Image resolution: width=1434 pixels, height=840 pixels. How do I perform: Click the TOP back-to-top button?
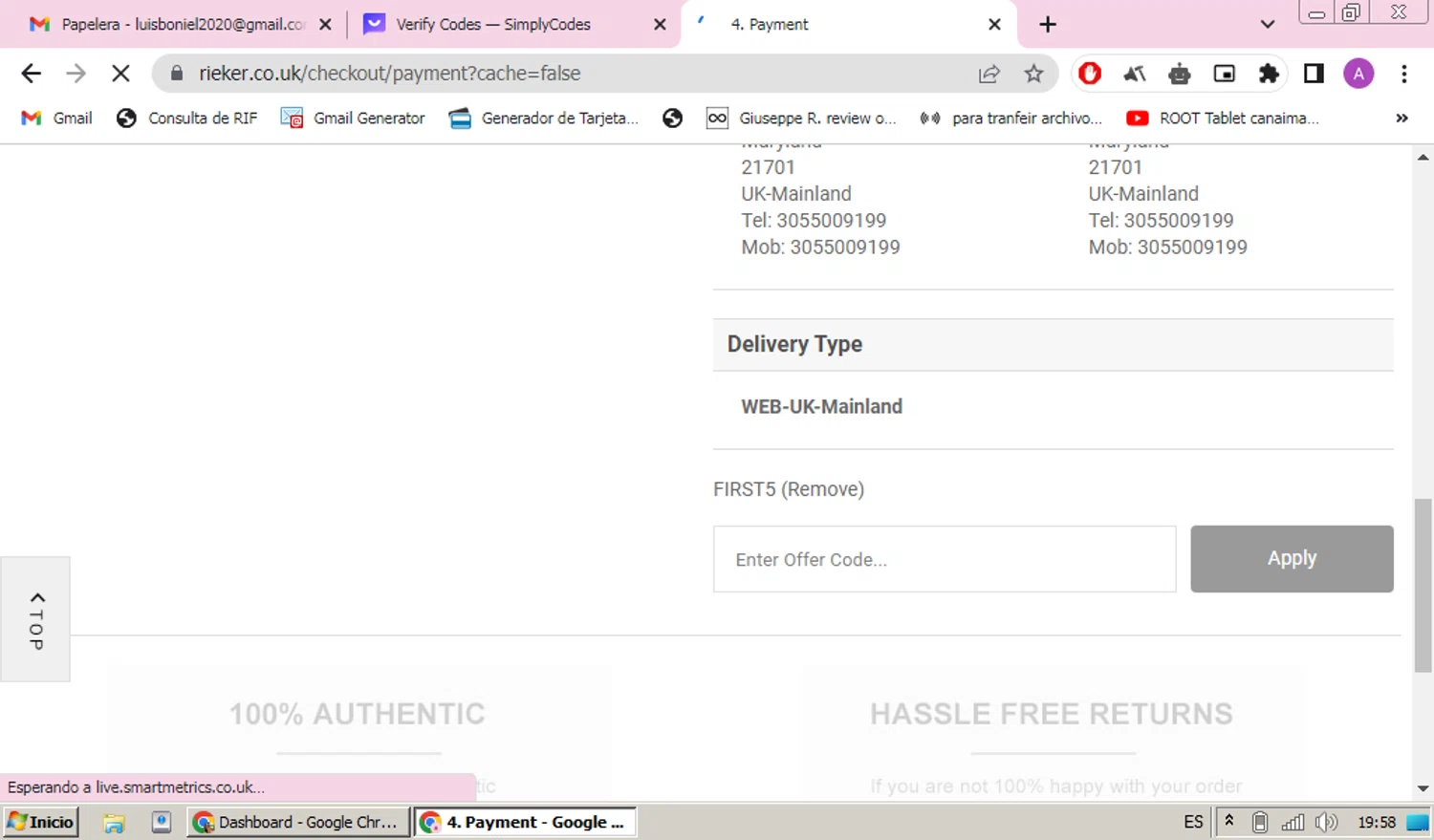pyautogui.click(x=35, y=619)
